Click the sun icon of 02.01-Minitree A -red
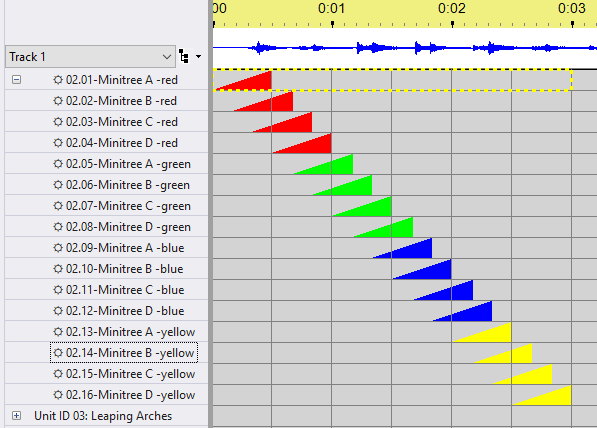The height and width of the screenshot is (428, 597). click(58, 80)
